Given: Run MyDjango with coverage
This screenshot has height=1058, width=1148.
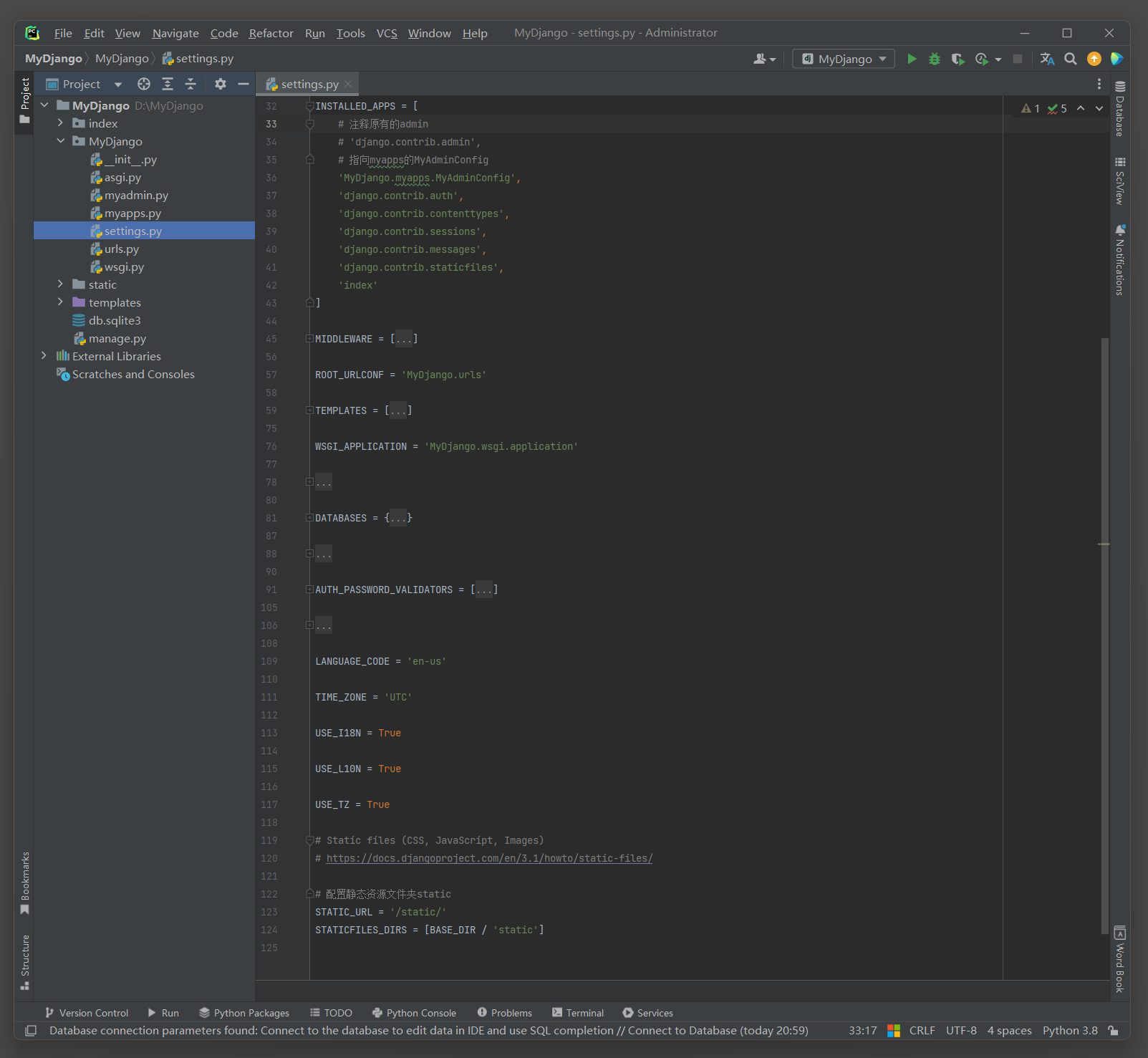Looking at the screenshot, I should click(958, 59).
